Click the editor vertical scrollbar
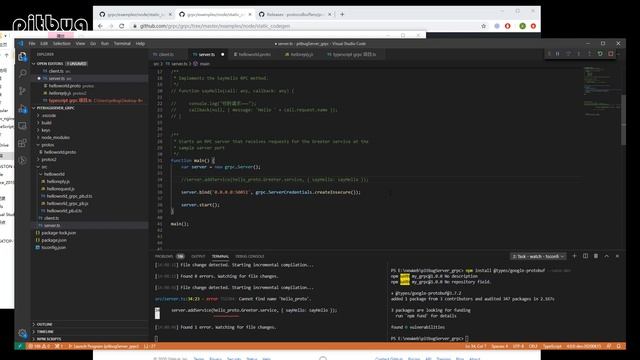This screenshot has height=360, width=640. tap(623, 120)
